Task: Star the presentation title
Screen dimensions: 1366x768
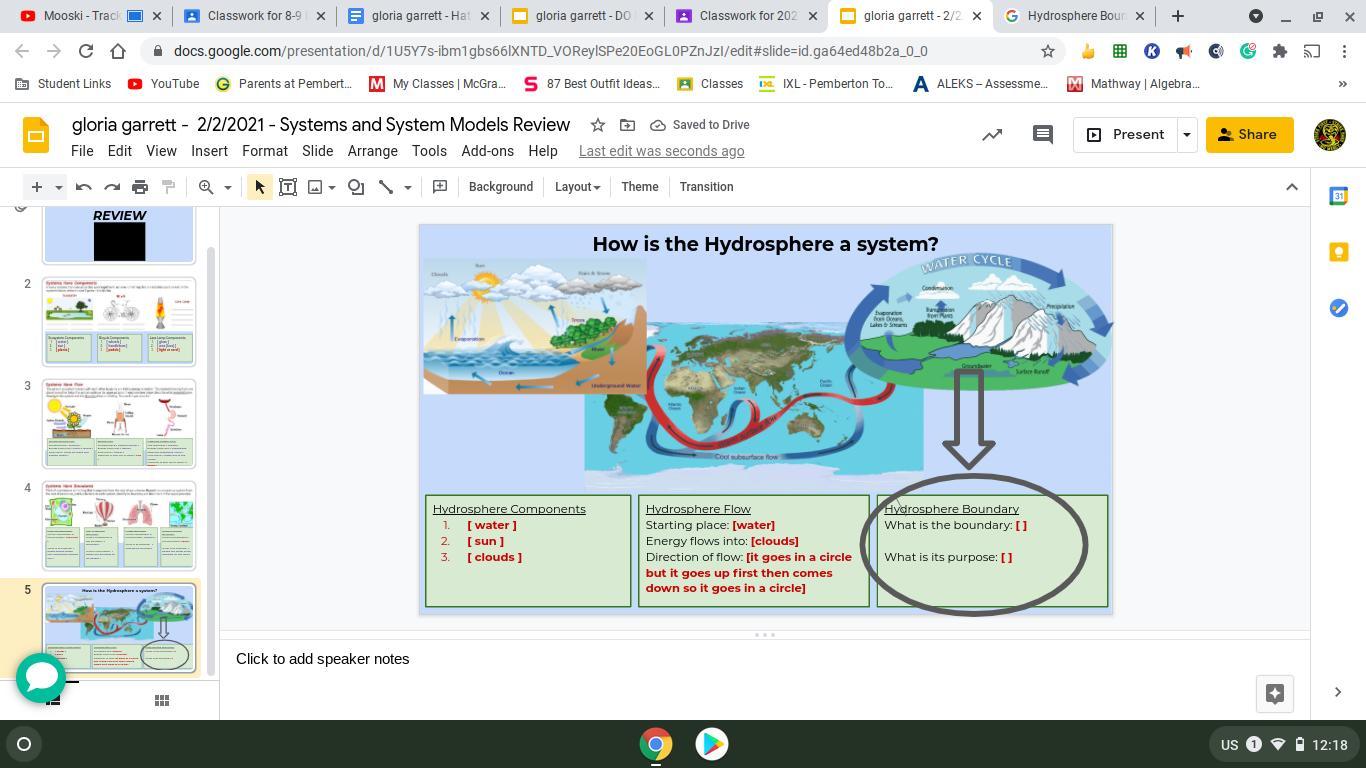Action: coord(597,125)
